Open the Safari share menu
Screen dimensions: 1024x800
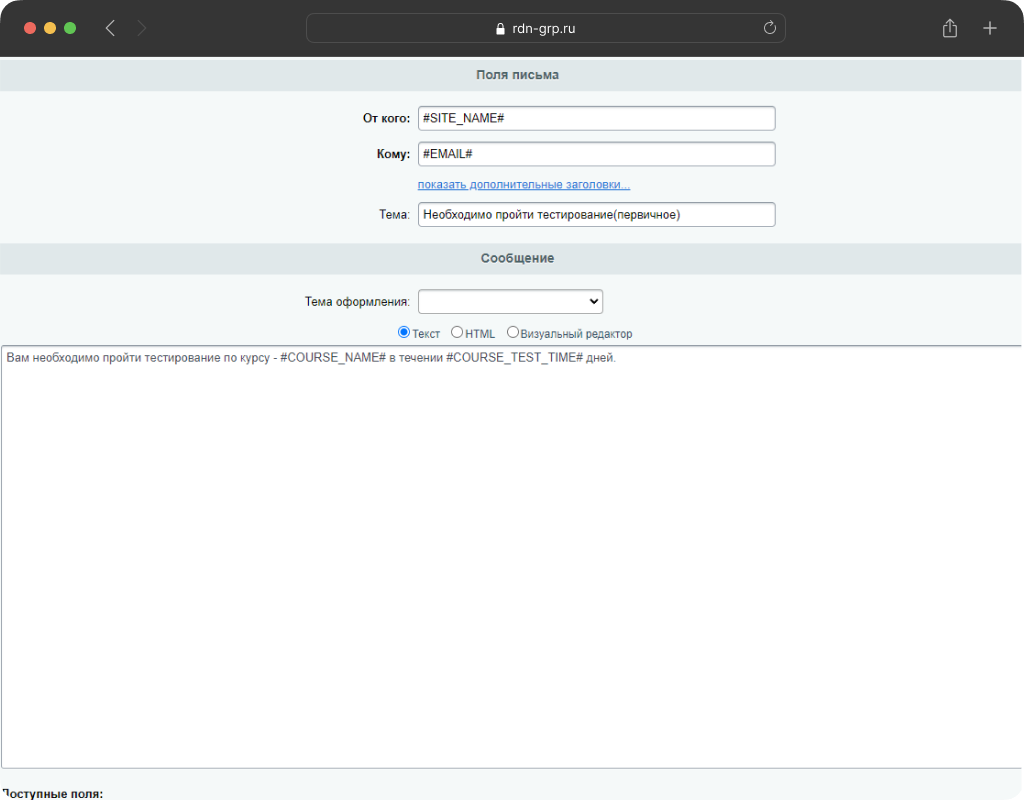coord(949,28)
